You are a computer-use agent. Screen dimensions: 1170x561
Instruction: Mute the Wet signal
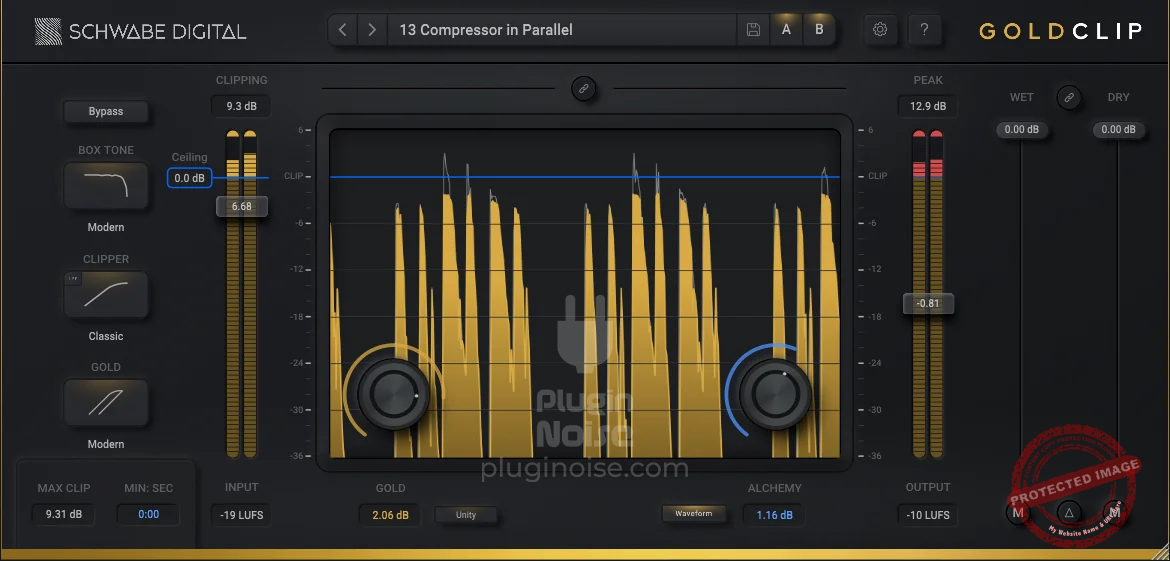click(1018, 513)
